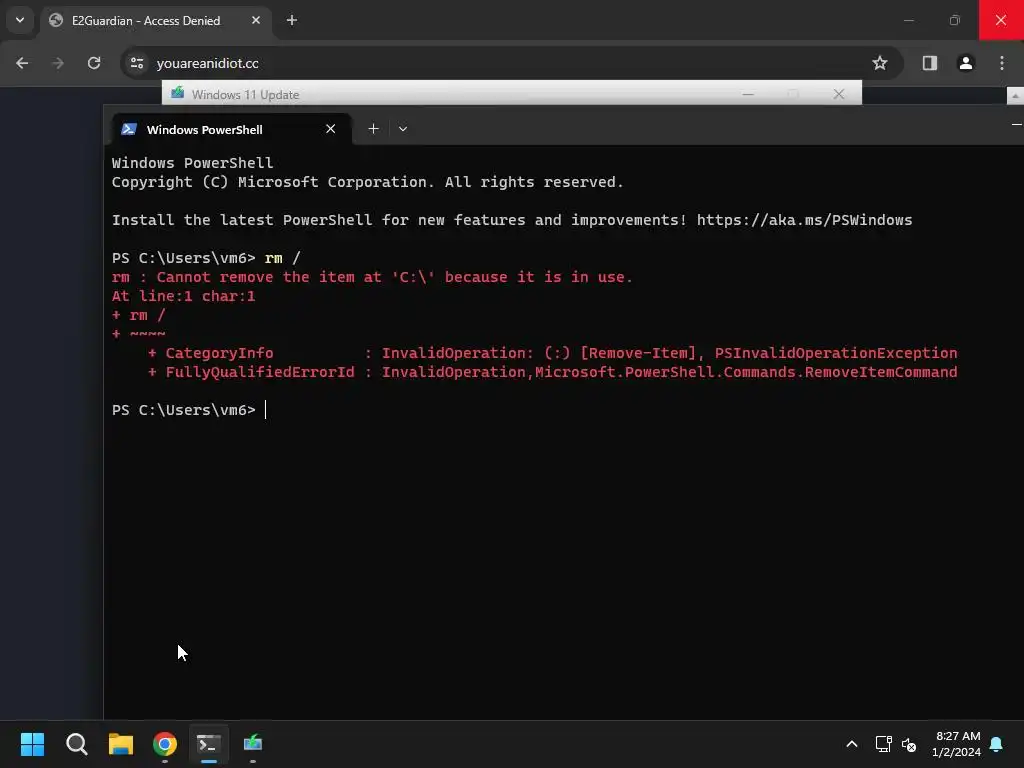
Task: Open File Explorer from taskbar
Action: (x=121, y=744)
